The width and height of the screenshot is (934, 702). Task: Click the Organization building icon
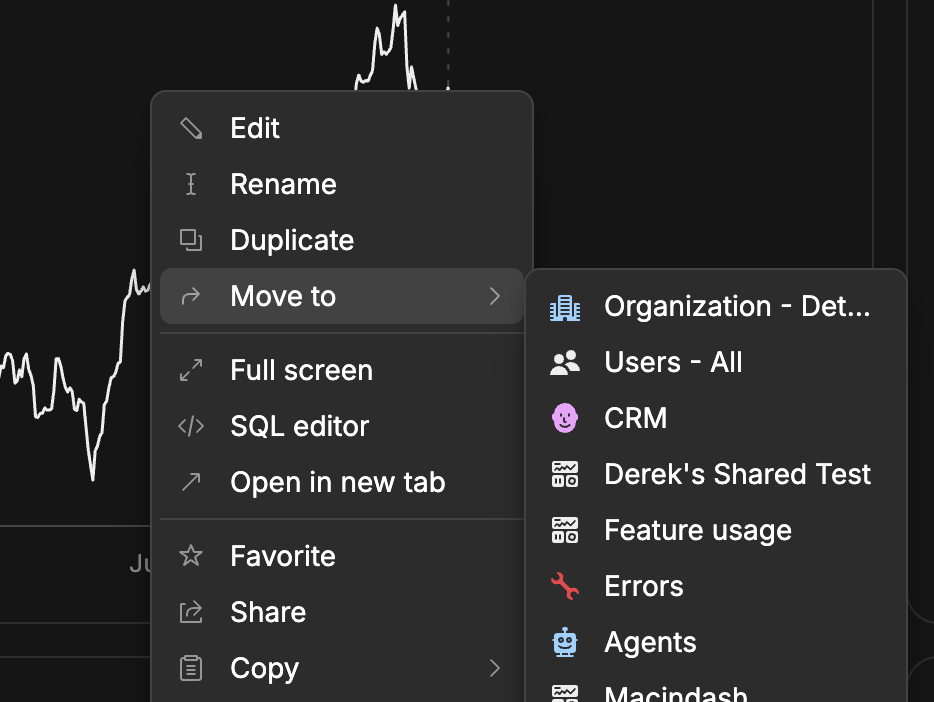565,306
